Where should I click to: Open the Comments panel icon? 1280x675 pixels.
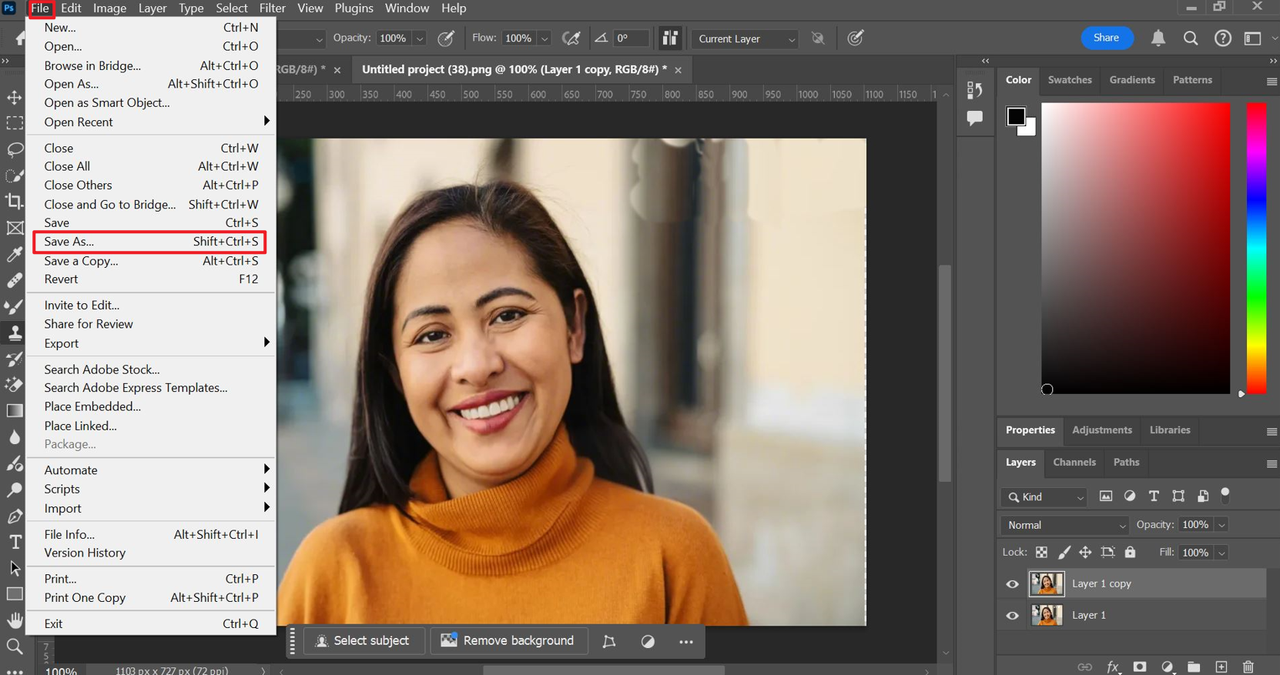975,118
